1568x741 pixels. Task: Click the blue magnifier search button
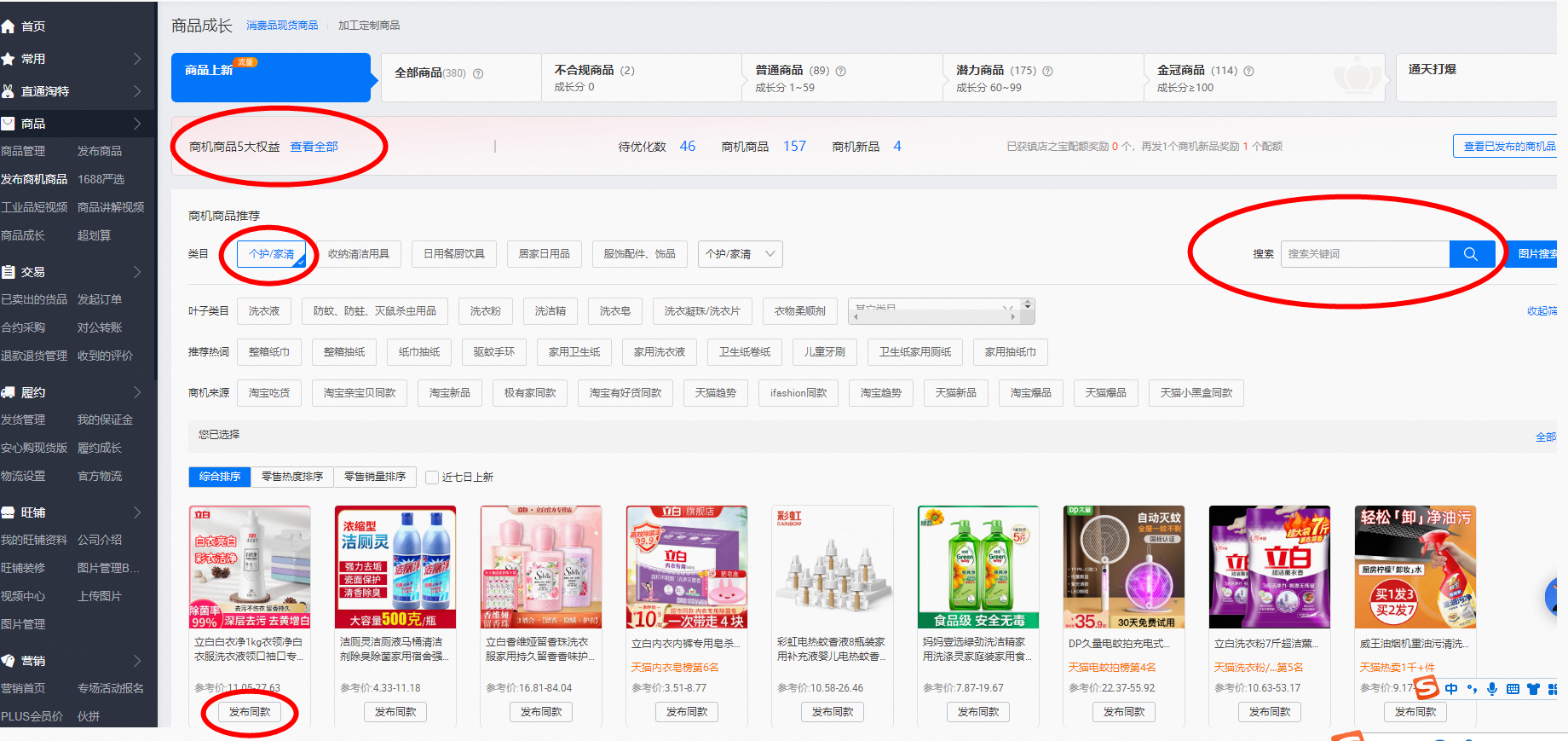(x=1470, y=254)
